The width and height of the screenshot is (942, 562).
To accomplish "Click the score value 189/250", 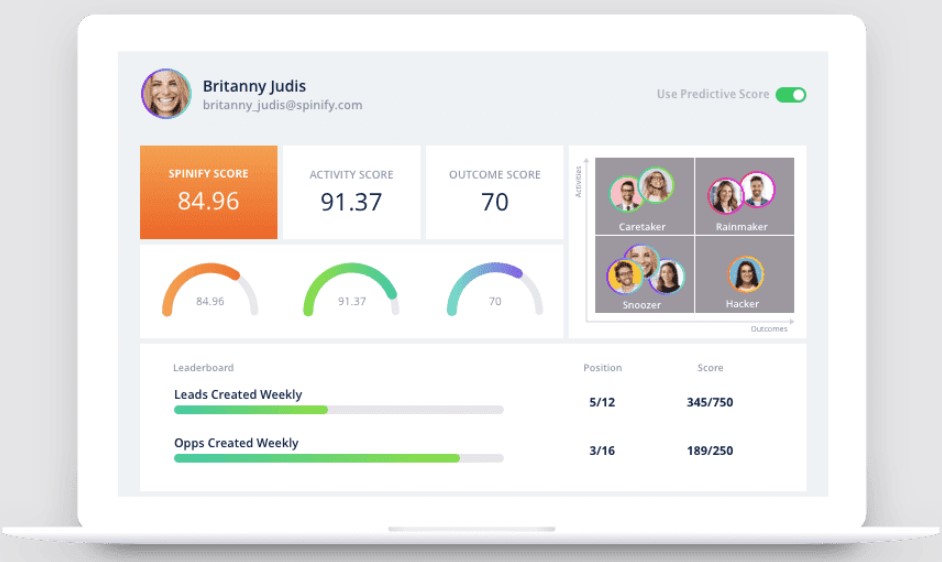I will pyautogui.click(x=710, y=450).
